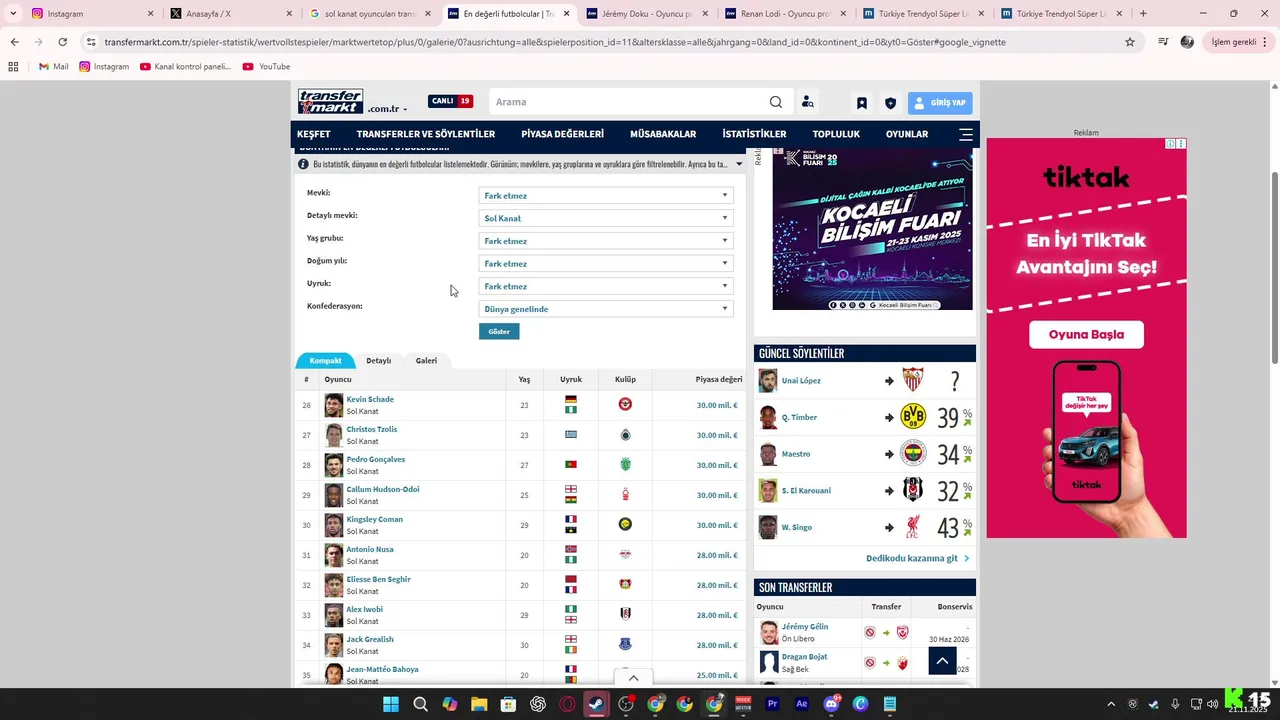1280x720 pixels.
Task: Click the shield icon in header
Action: [x=890, y=103]
